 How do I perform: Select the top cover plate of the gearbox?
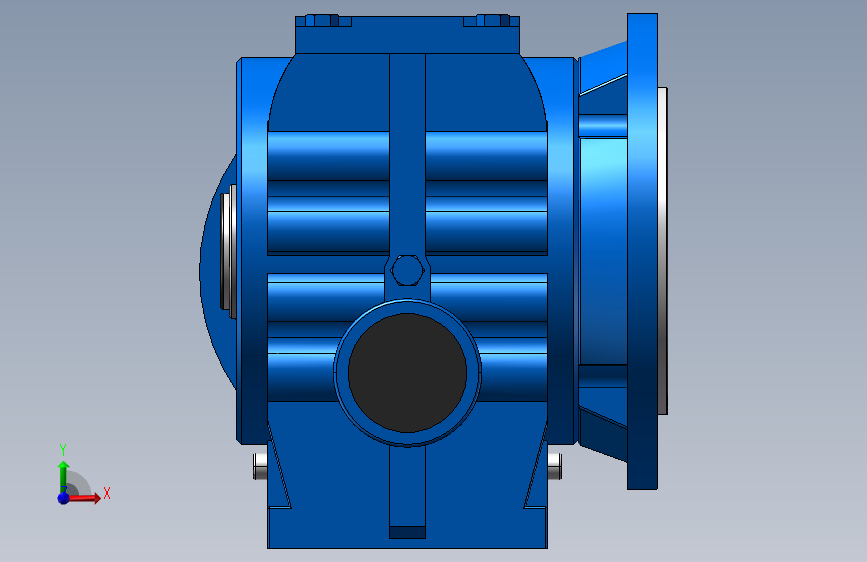click(x=408, y=34)
